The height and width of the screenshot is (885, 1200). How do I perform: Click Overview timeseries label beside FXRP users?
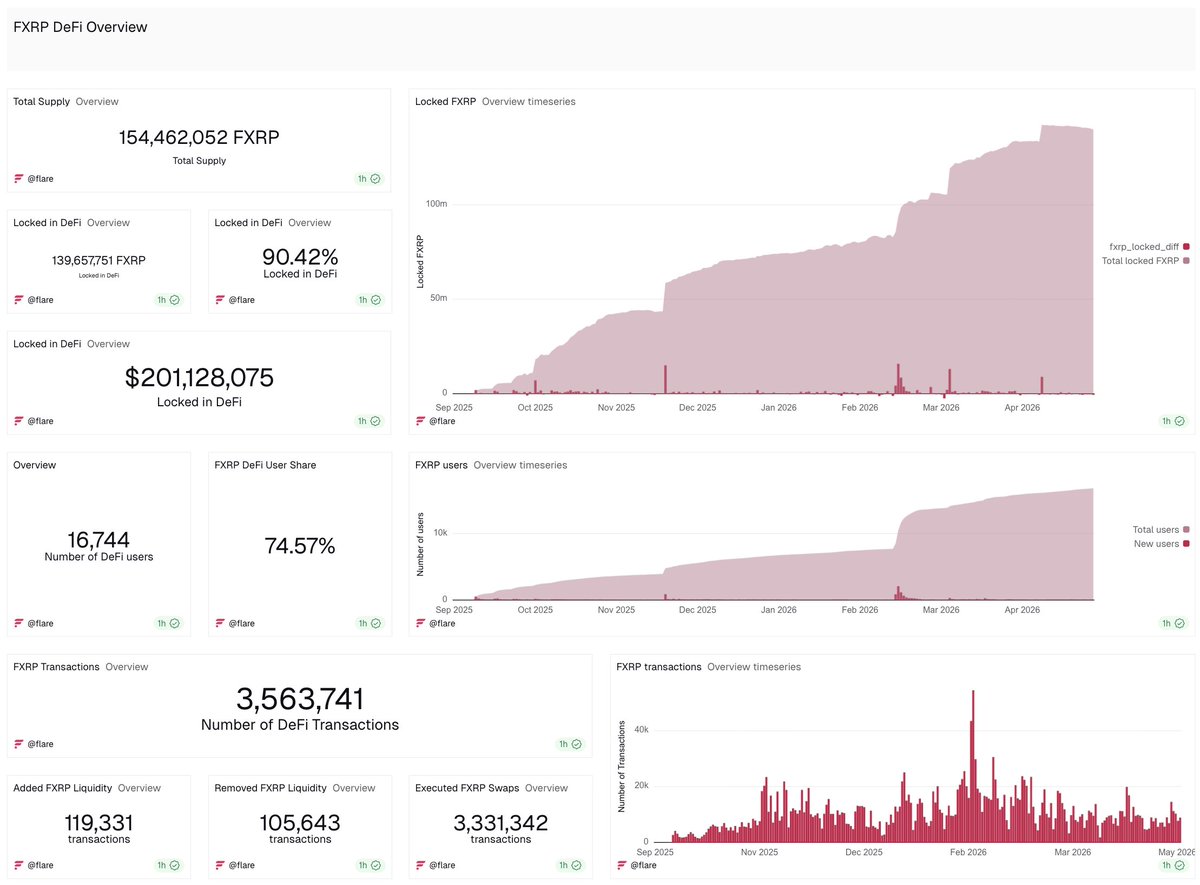click(520, 465)
